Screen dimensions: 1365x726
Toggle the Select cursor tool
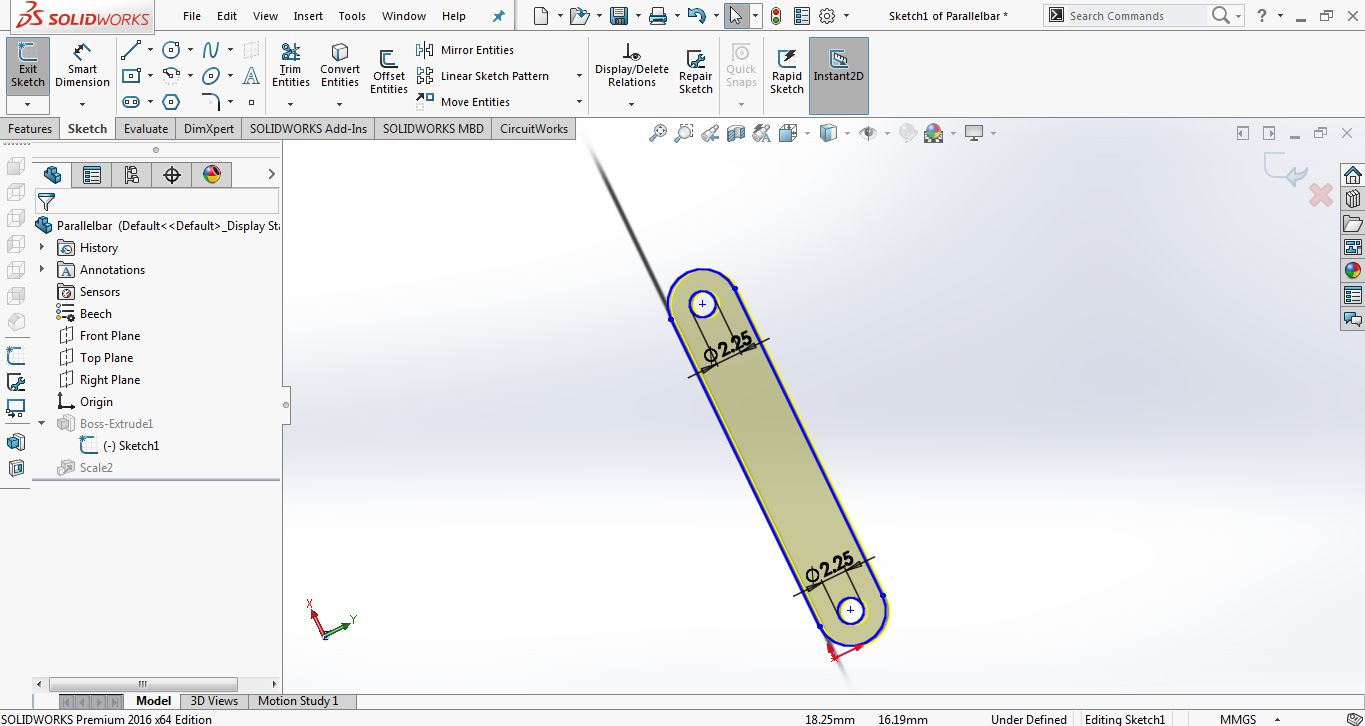click(735, 16)
